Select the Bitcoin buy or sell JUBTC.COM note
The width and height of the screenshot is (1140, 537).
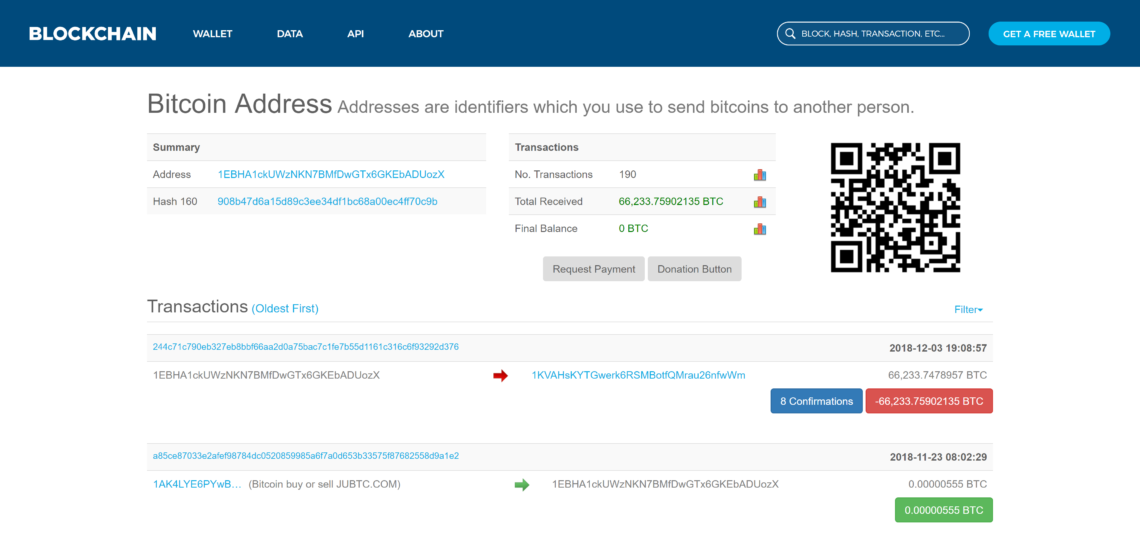point(324,484)
